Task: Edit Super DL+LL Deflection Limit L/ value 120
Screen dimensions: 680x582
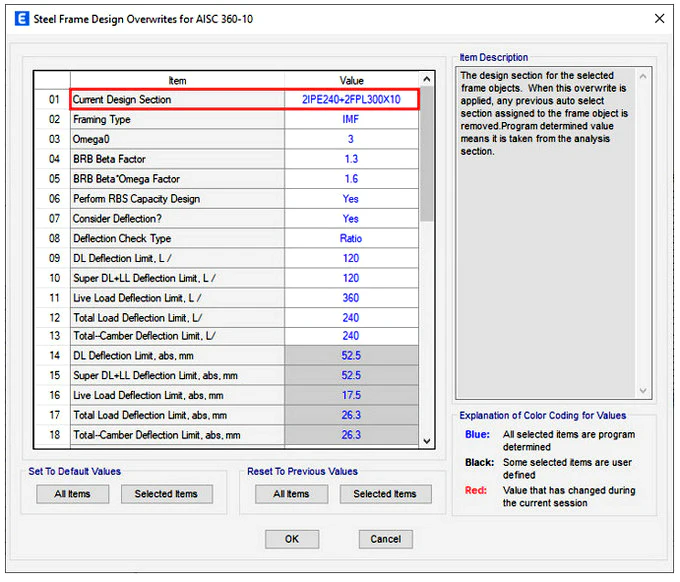Action: 351,278
